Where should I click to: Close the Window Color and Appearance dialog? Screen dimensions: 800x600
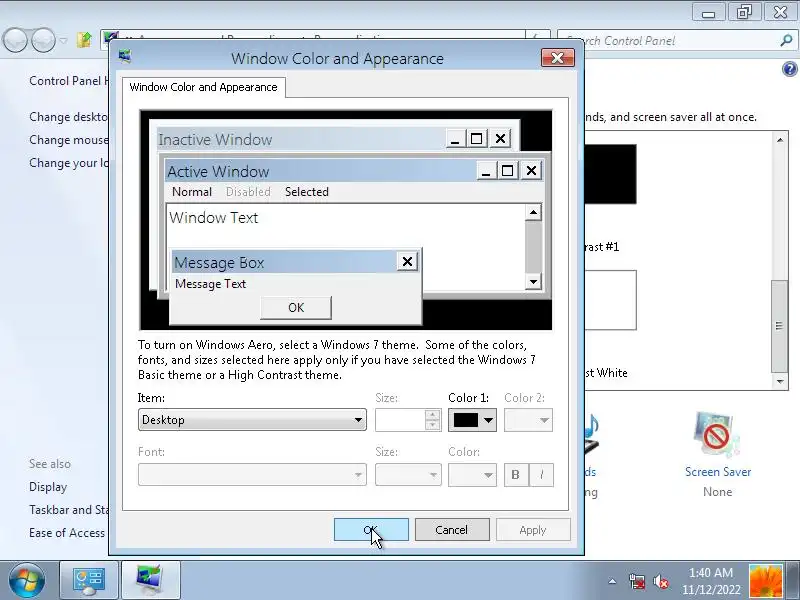coord(557,58)
